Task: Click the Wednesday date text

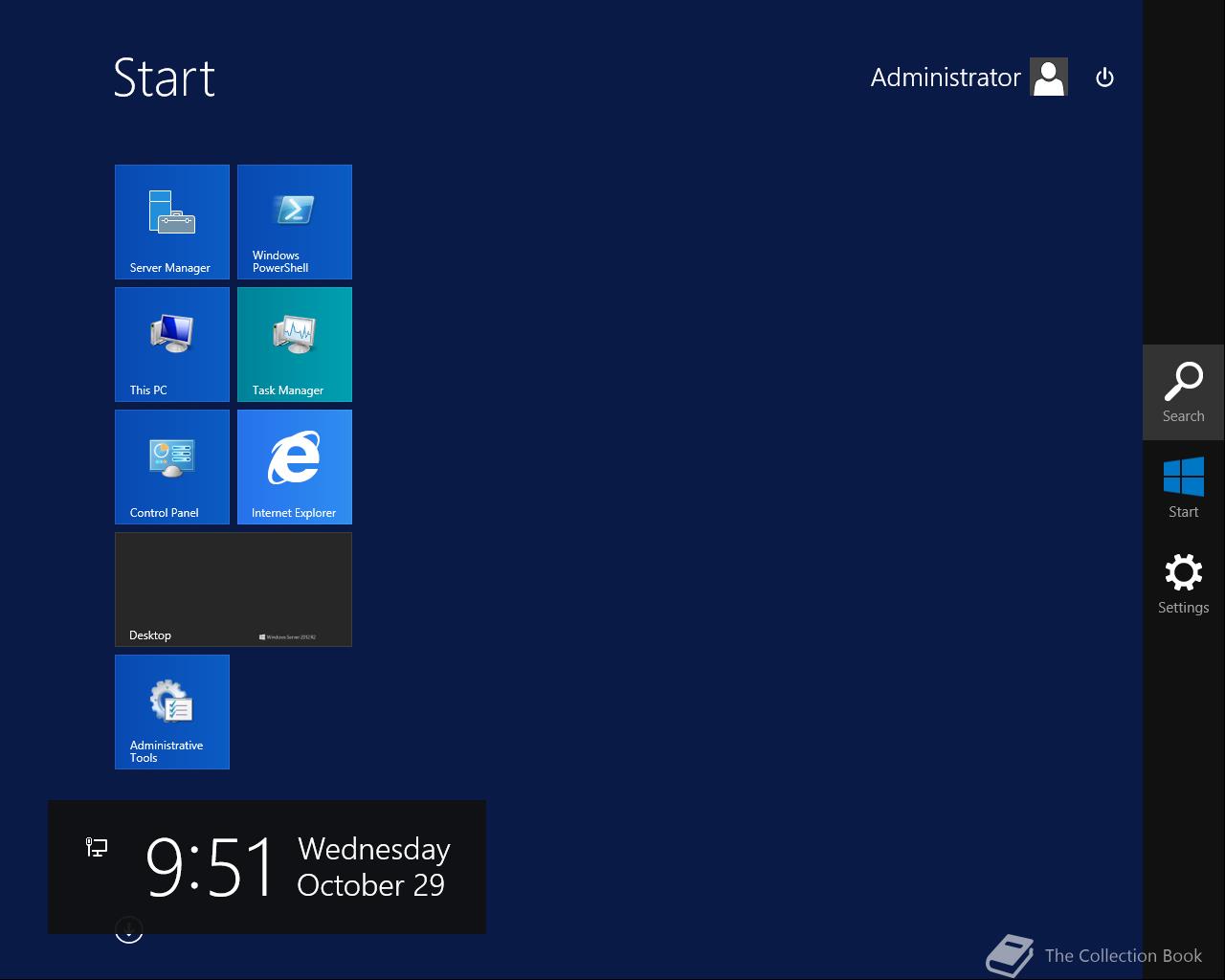Action: pos(374,849)
